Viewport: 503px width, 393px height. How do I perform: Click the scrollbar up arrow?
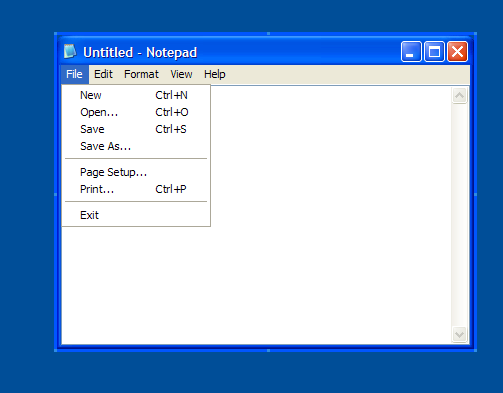(459, 96)
